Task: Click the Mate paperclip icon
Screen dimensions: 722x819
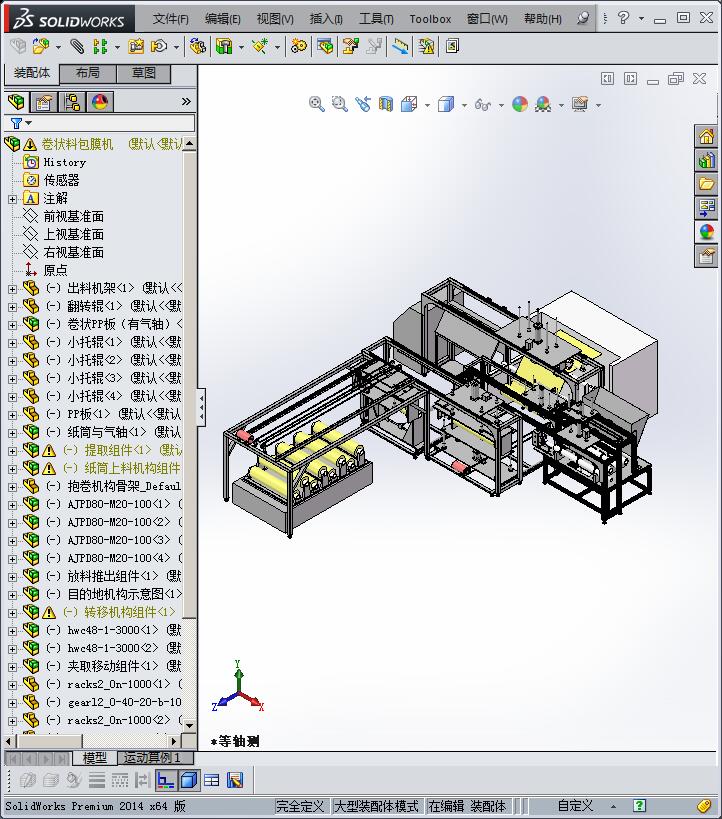Action: pyautogui.click(x=77, y=46)
